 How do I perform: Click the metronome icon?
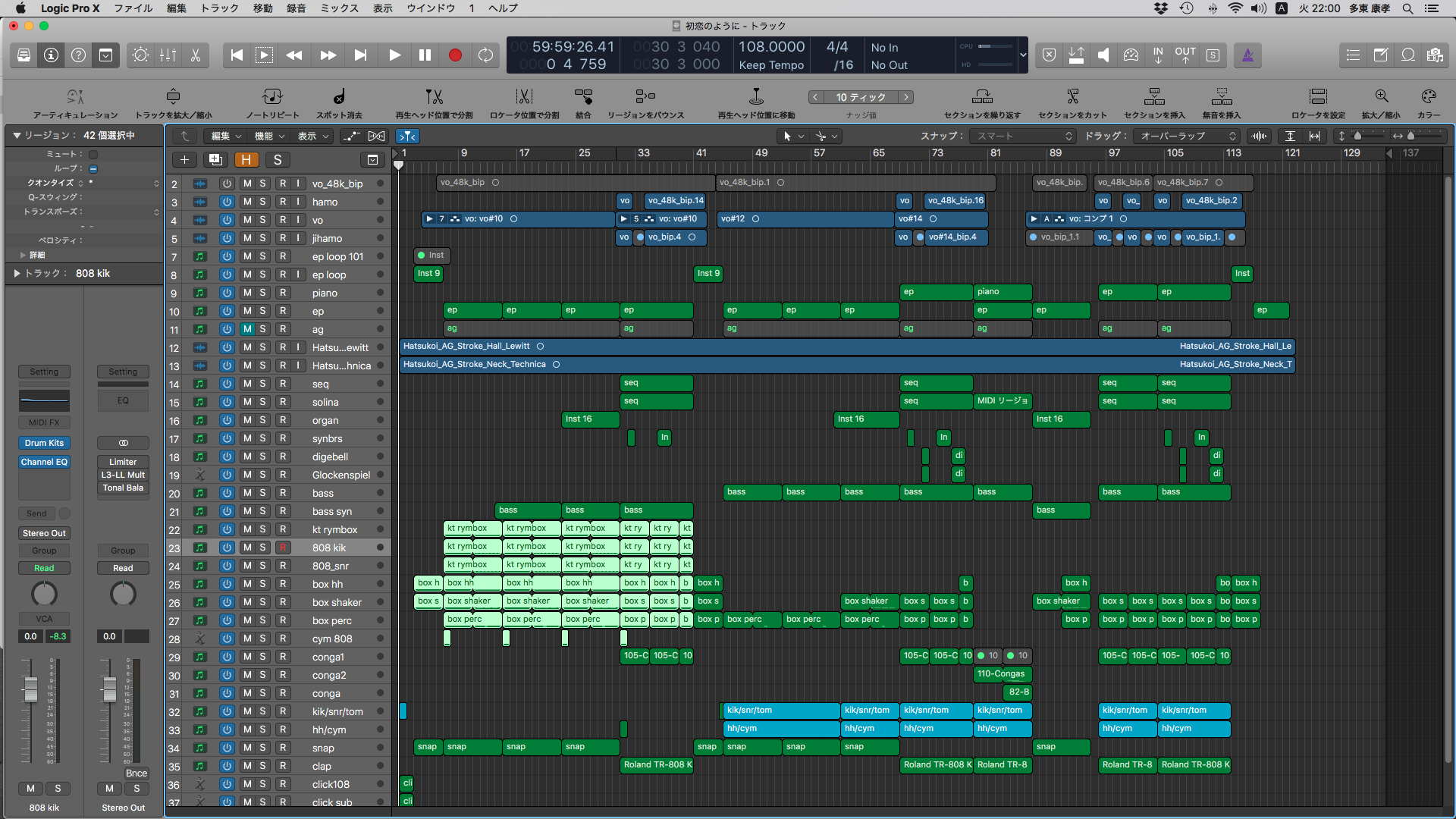(1247, 55)
